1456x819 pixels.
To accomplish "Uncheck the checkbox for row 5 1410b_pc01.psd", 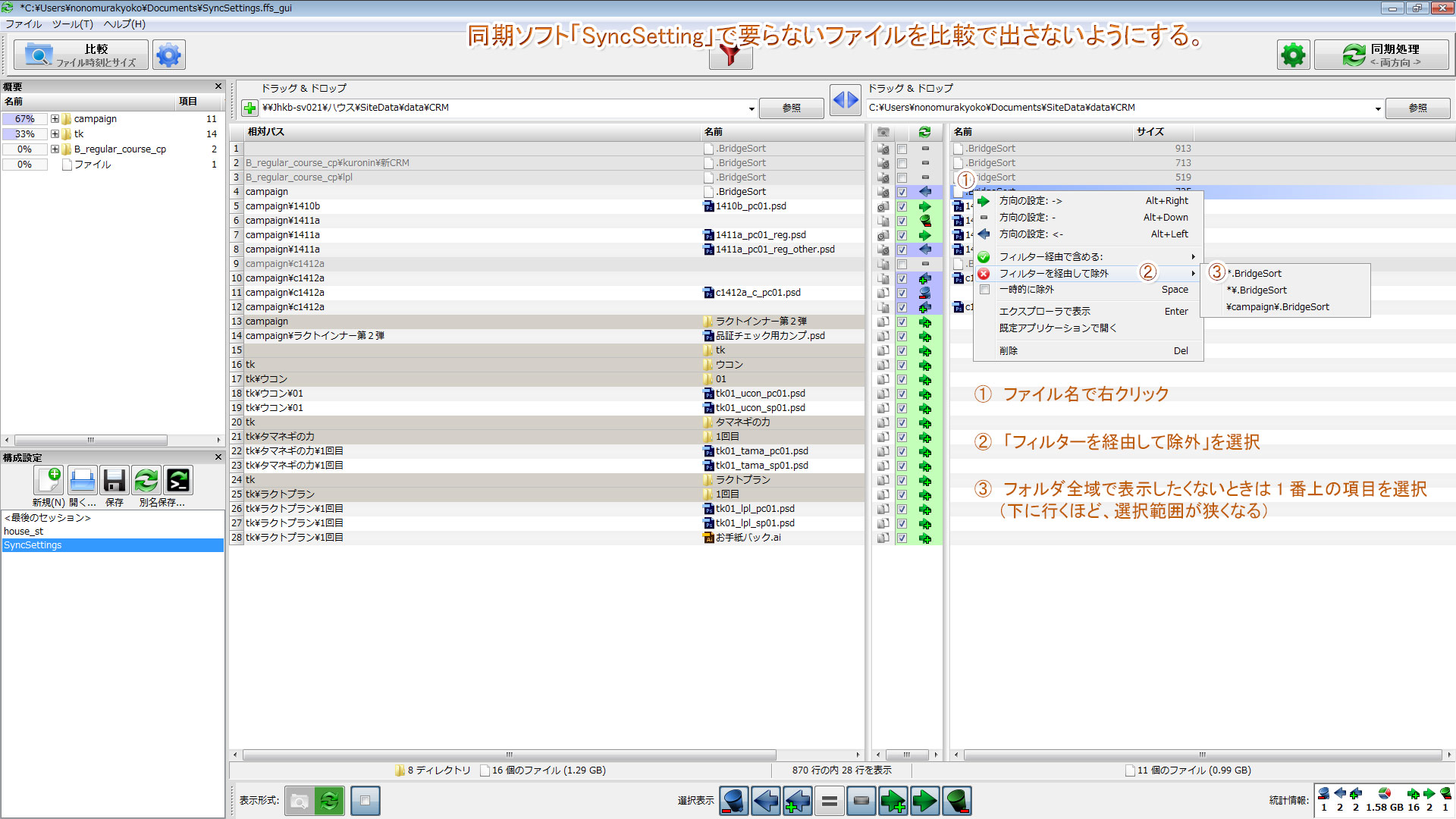I will point(902,206).
